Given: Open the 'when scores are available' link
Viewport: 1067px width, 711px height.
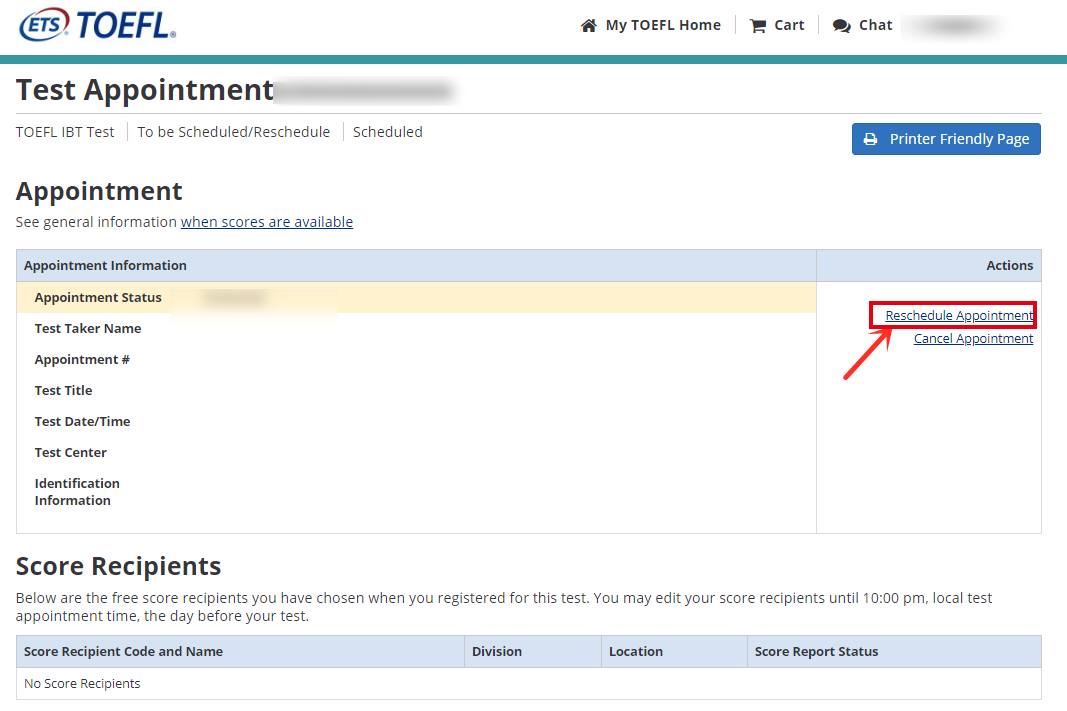Looking at the screenshot, I should [x=266, y=222].
